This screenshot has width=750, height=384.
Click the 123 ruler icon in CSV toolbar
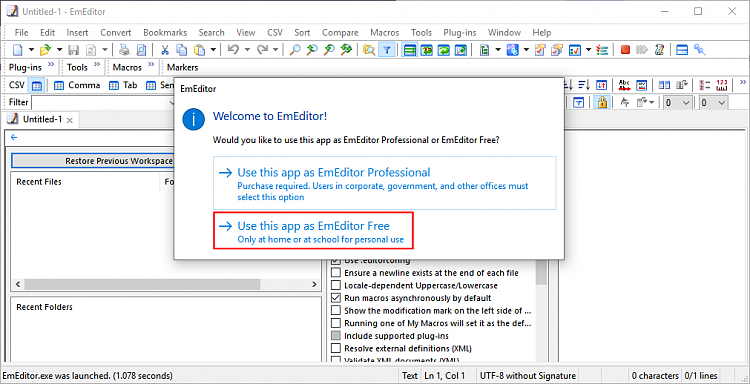(722, 86)
